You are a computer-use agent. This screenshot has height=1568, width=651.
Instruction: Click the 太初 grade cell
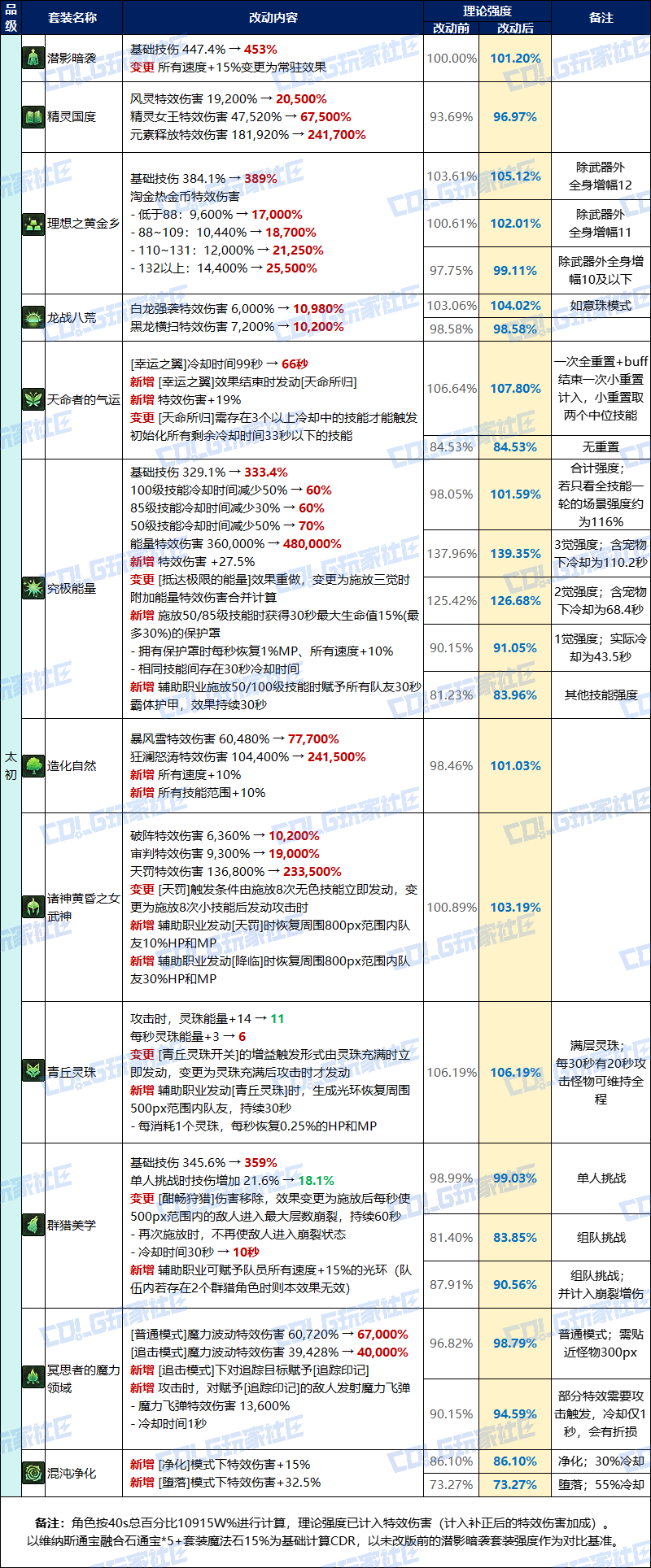pyautogui.click(x=11, y=765)
